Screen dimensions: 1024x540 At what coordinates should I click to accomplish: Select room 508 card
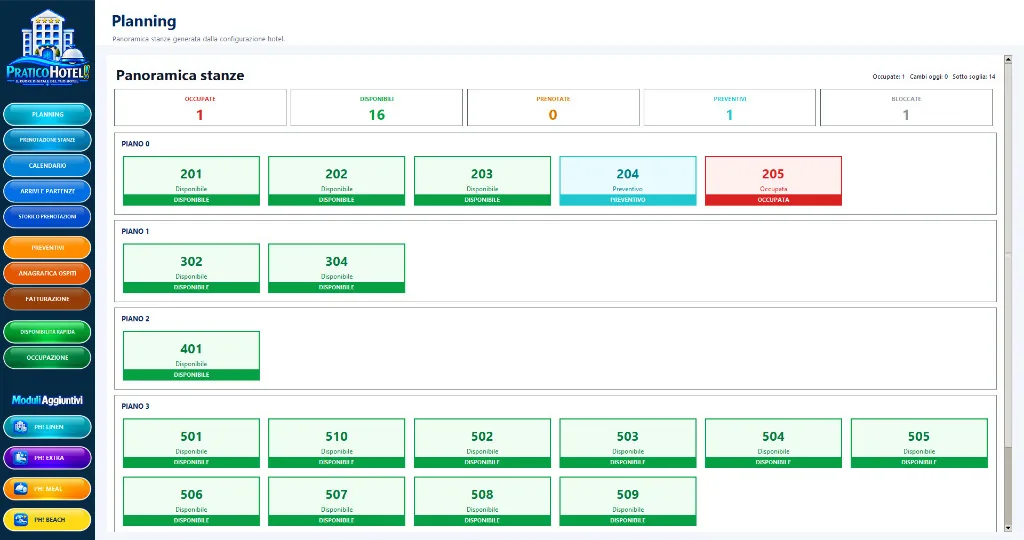482,501
